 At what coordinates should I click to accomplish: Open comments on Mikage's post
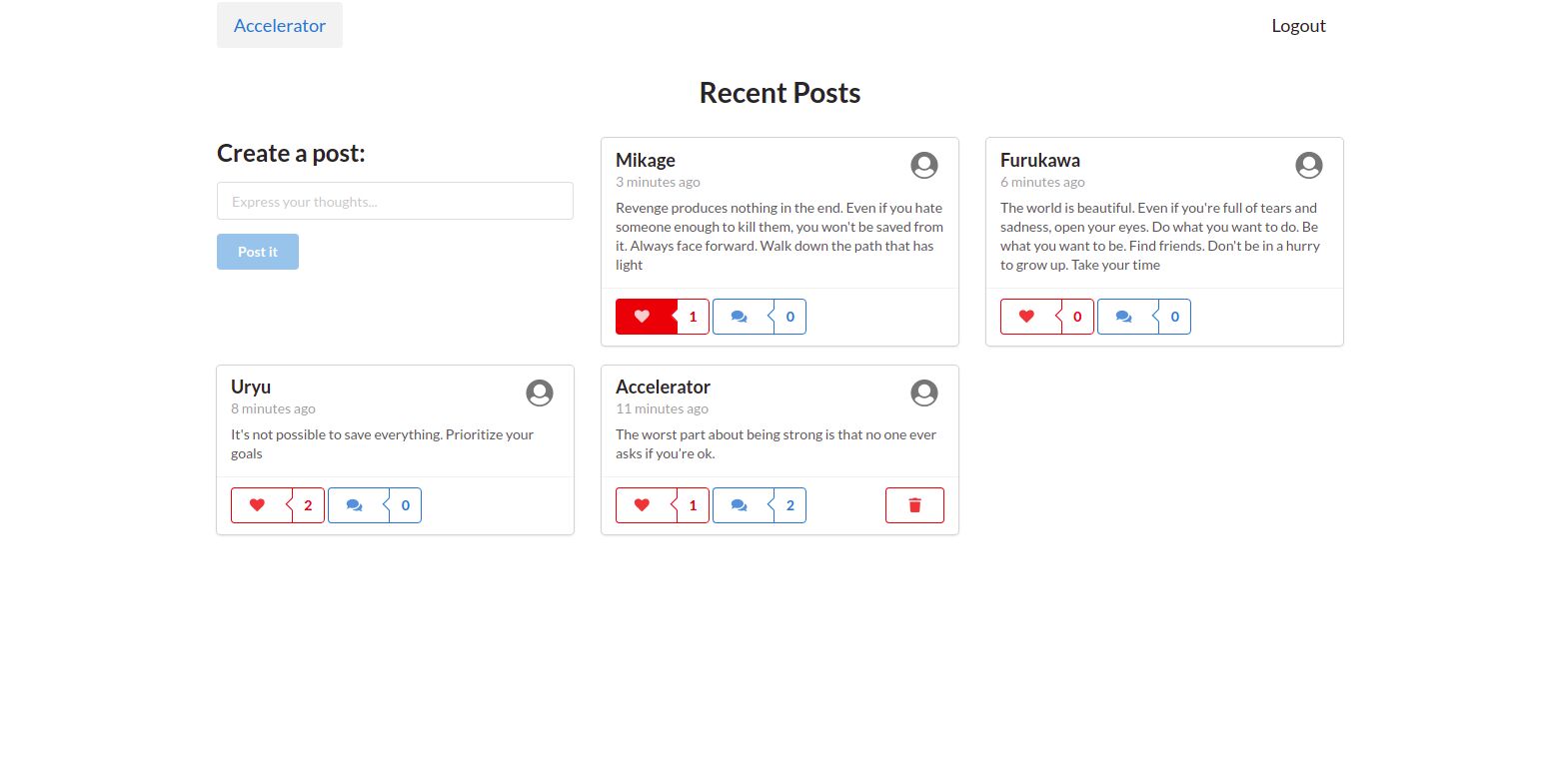pyautogui.click(x=740, y=317)
